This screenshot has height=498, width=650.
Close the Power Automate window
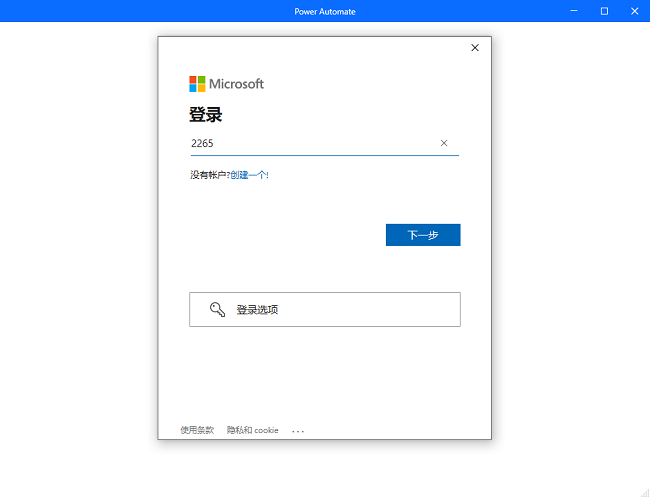coord(634,11)
